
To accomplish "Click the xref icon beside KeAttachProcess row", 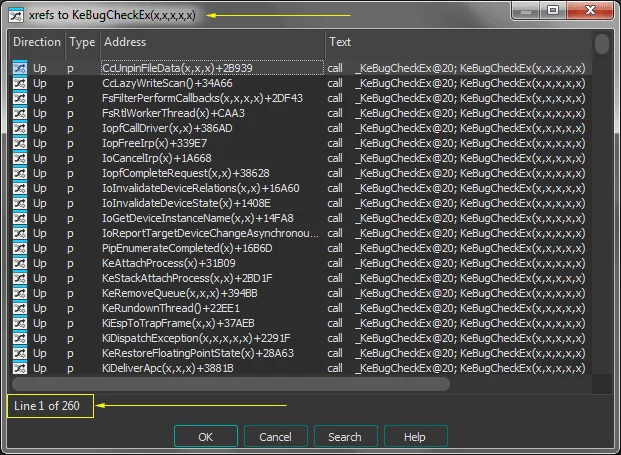I will 20,263.
